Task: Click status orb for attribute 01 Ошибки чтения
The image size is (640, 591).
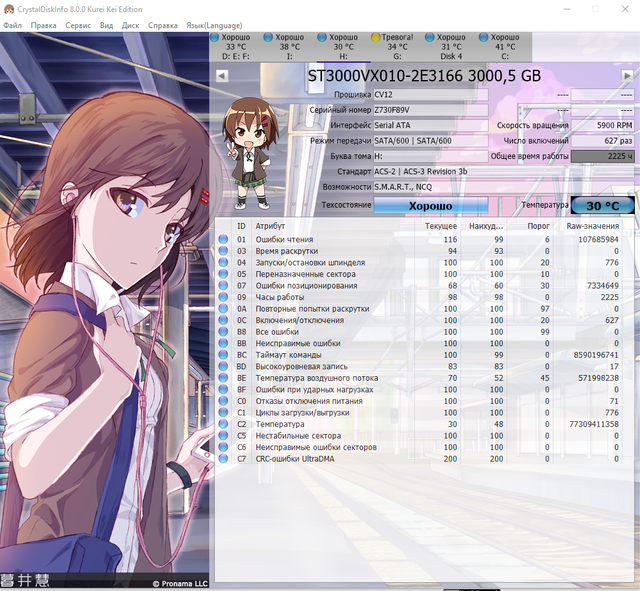Action: click(x=223, y=239)
